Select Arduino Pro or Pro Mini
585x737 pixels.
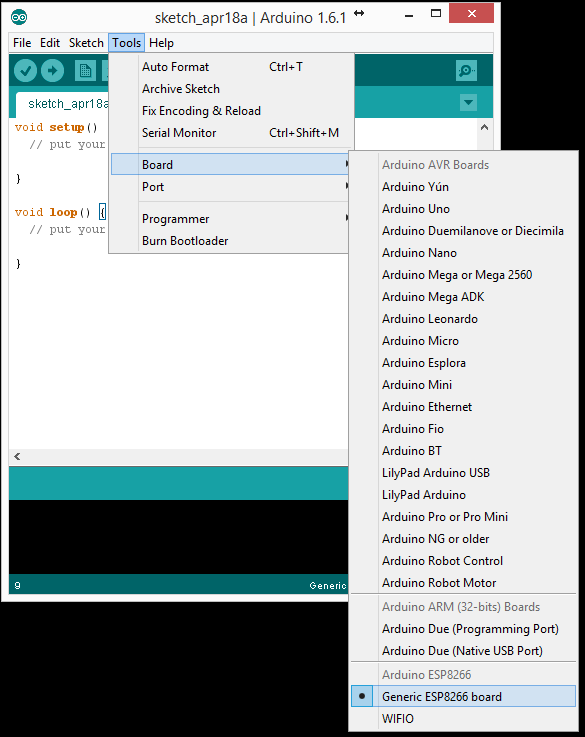coord(463,517)
